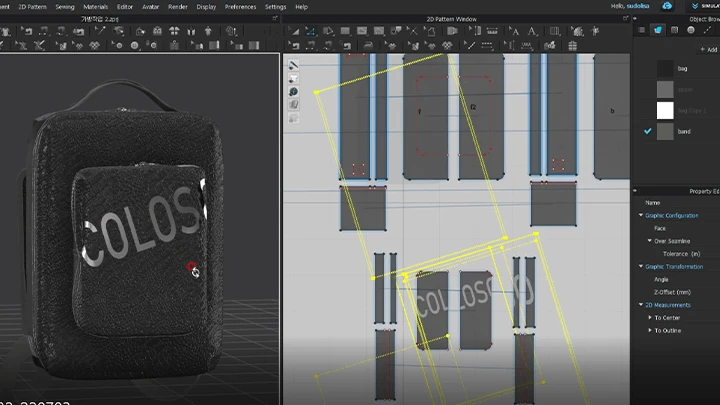Select the 2D Segment Topstitch tool
Screen dimensions: 720x405
pyautogui.click(x=487, y=46)
